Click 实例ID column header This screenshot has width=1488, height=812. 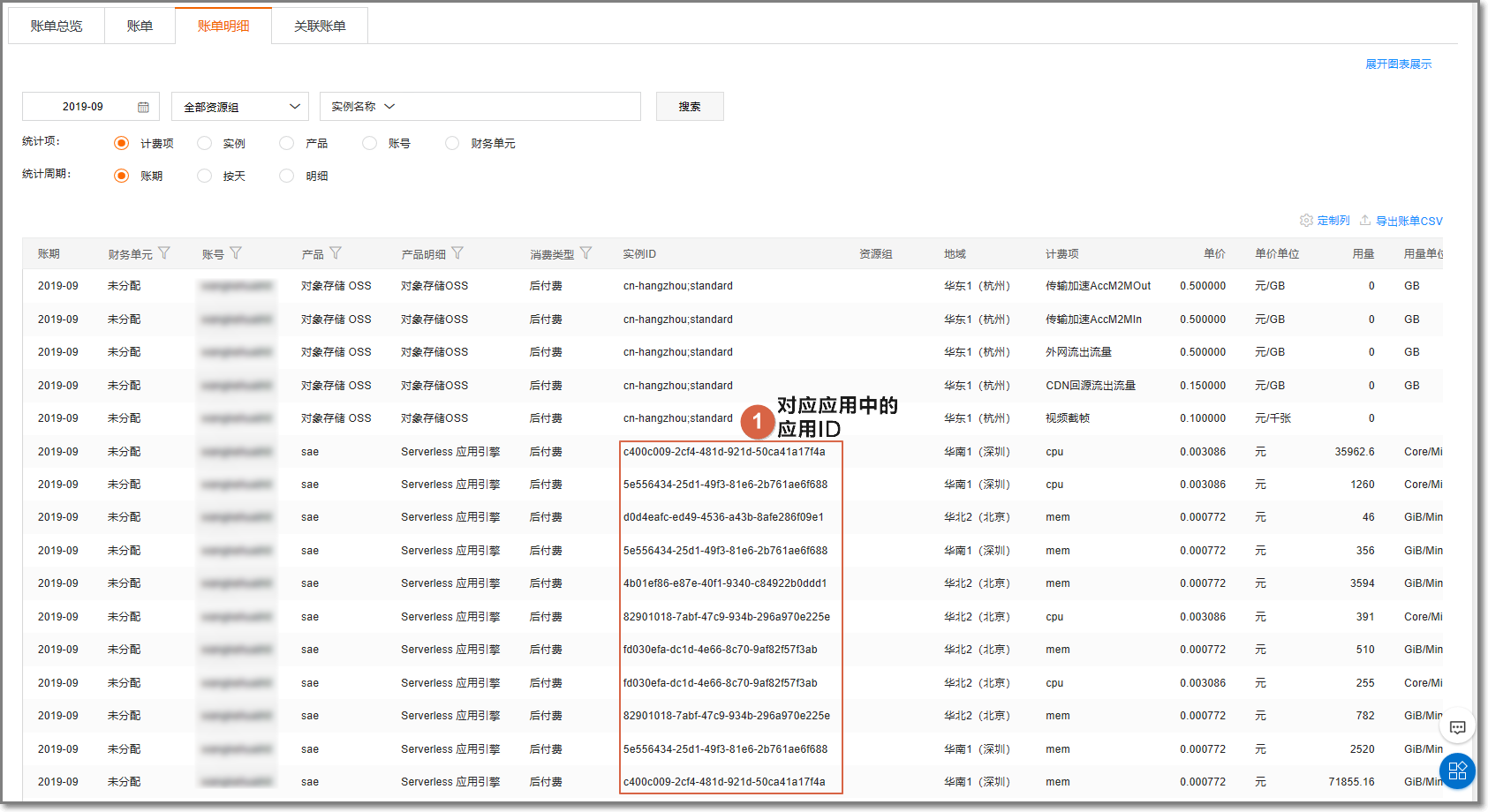639,254
